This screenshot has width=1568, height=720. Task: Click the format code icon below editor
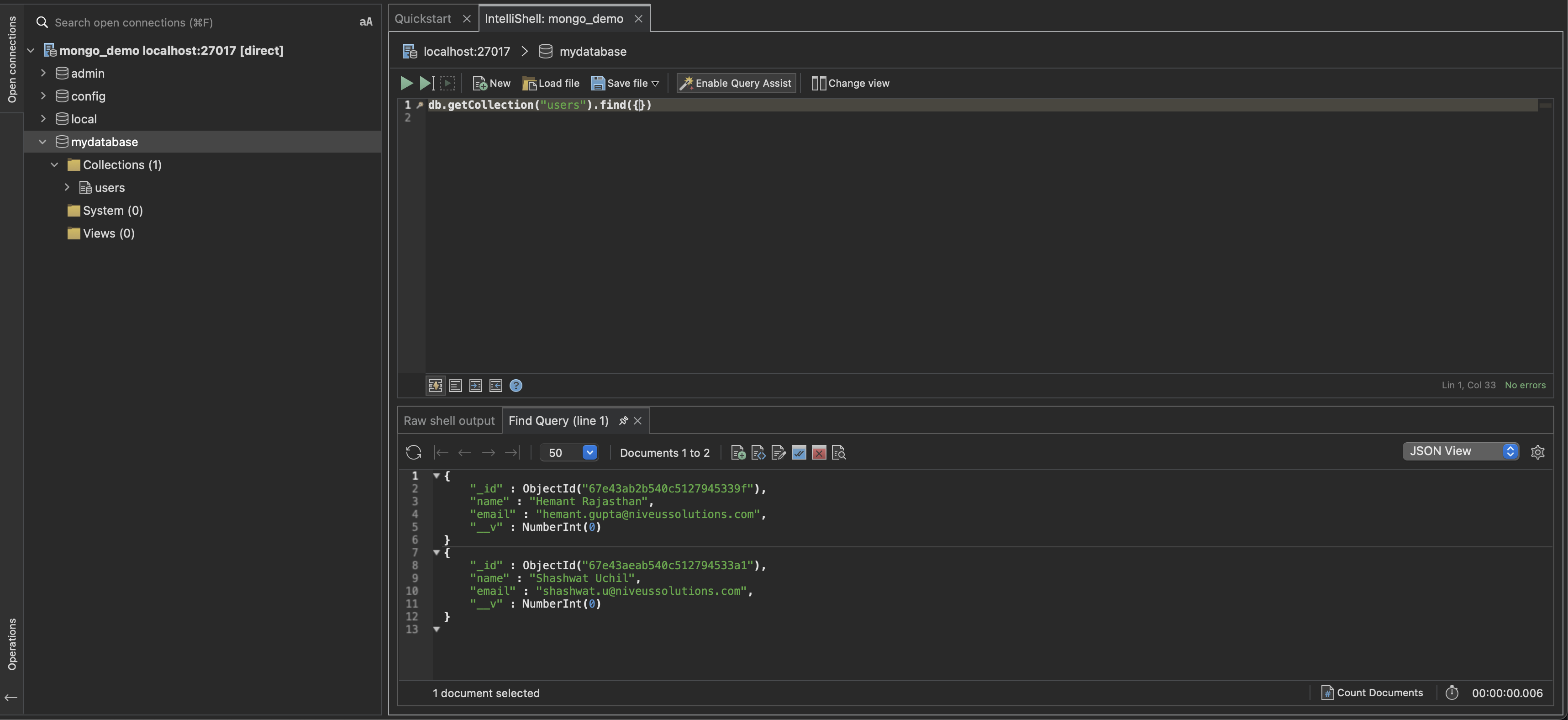point(455,386)
